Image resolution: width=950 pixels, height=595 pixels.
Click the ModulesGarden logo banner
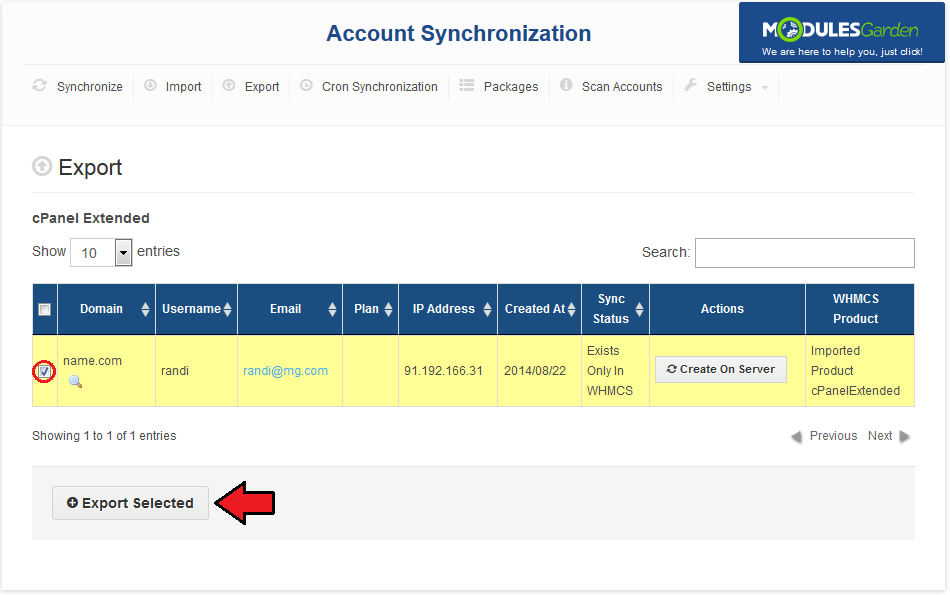[x=842, y=33]
